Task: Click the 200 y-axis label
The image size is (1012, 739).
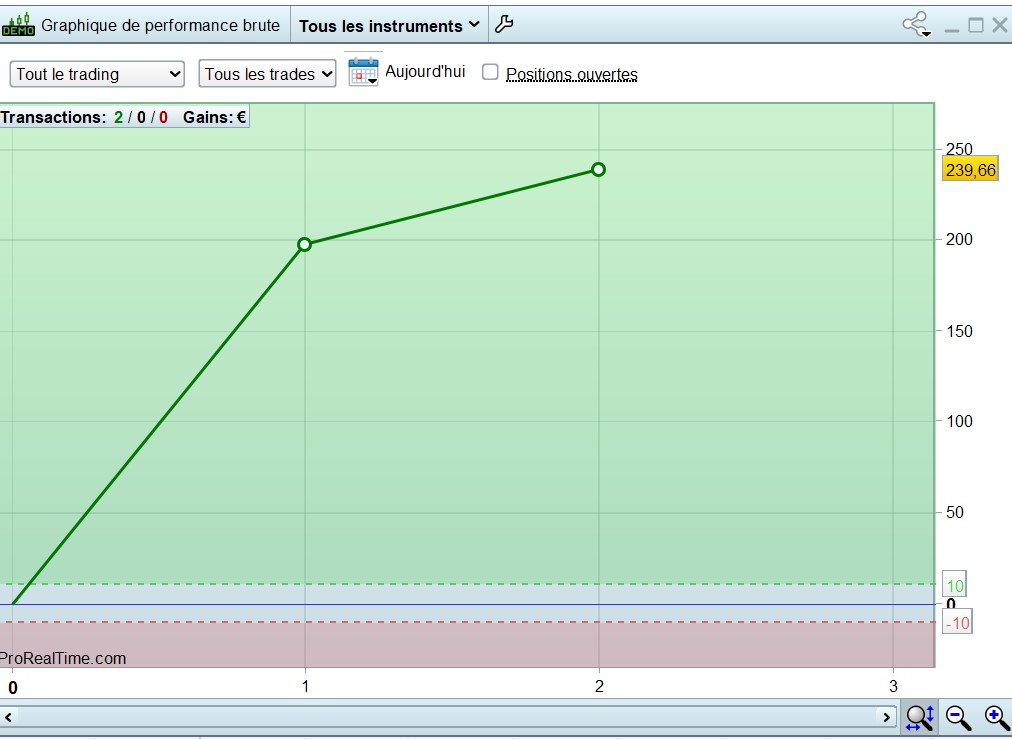Action: click(958, 239)
